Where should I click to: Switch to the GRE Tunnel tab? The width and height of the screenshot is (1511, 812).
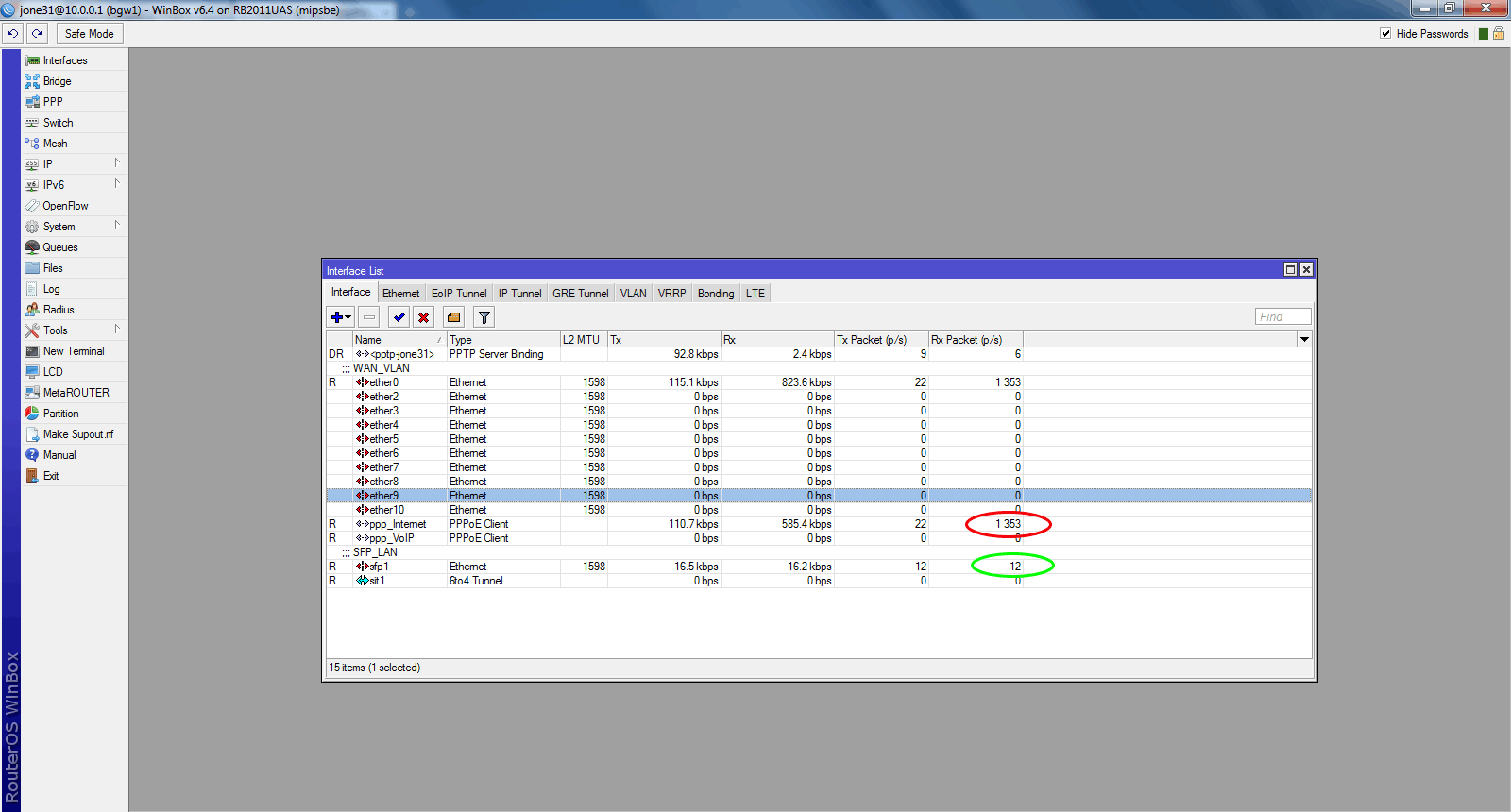[x=581, y=294]
